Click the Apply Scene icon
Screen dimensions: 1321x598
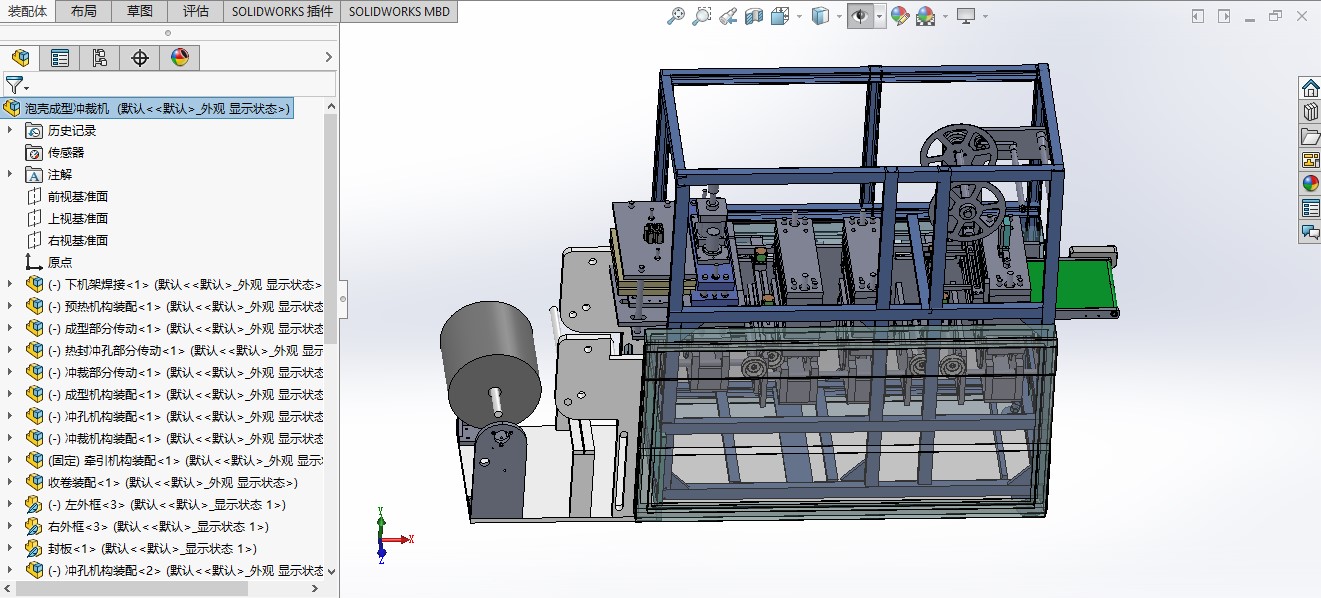tap(926, 16)
